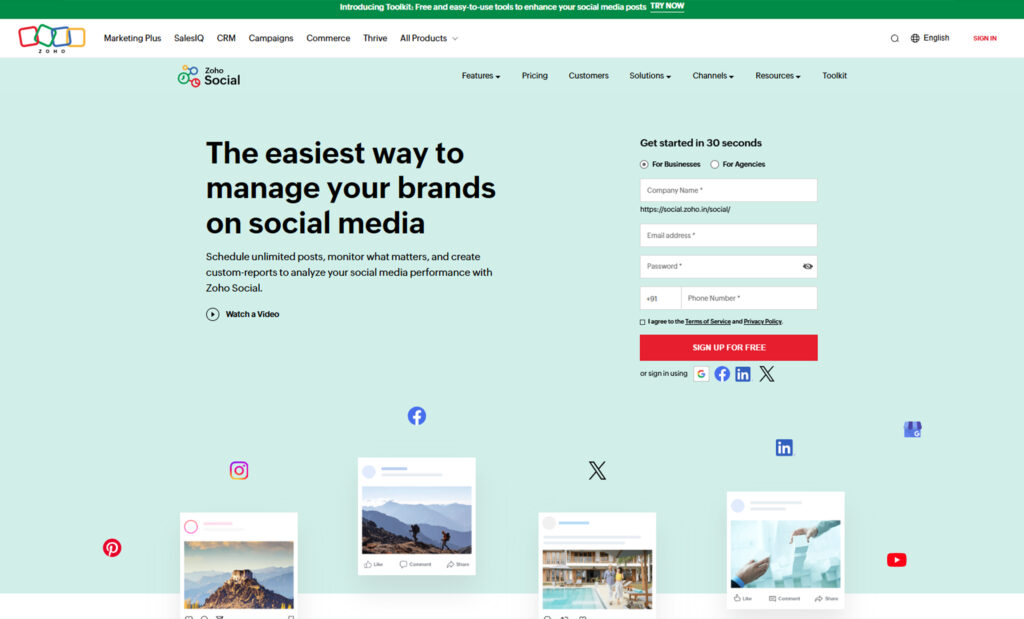Image resolution: width=1024 pixels, height=619 pixels.
Task: Click the Pinterest icon
Action: tap(112, 548)
